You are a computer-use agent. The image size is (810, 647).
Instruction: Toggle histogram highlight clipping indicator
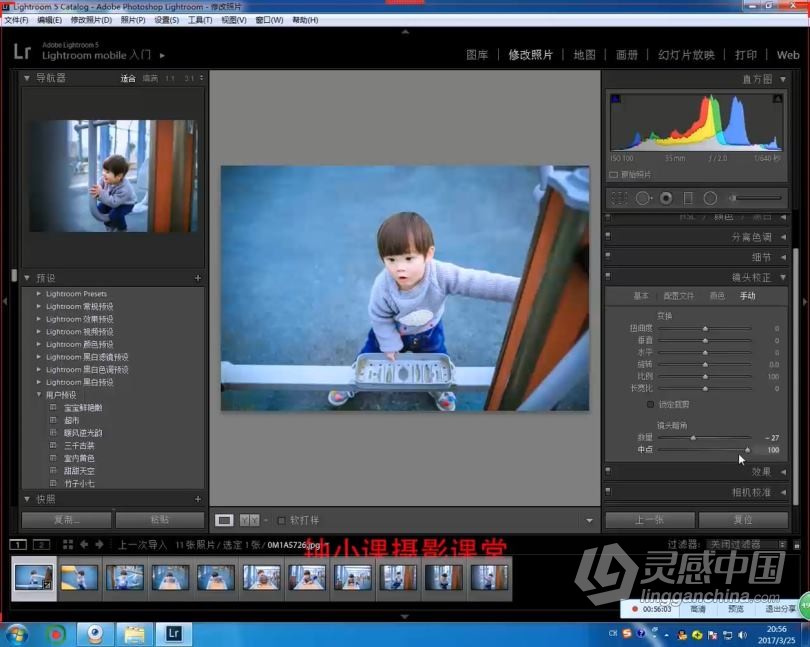(777, 98)
